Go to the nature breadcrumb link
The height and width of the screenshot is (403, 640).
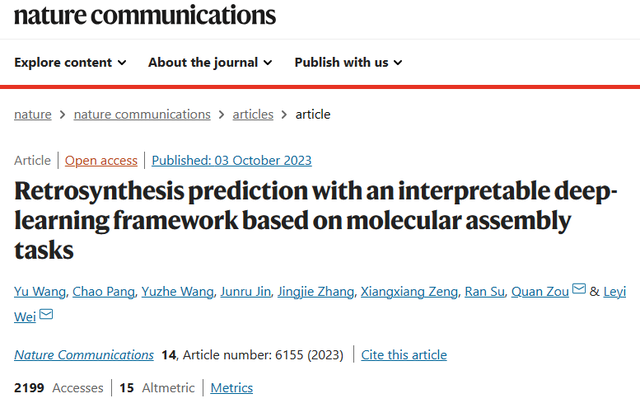coord(33,114)
